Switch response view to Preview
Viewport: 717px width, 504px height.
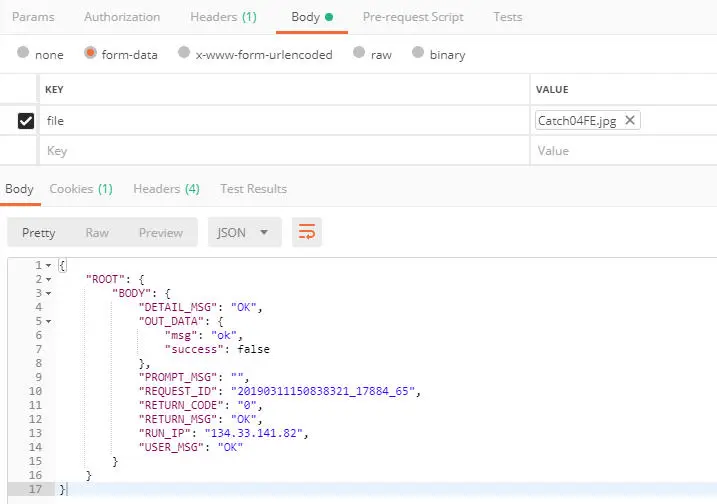point(161,233)
